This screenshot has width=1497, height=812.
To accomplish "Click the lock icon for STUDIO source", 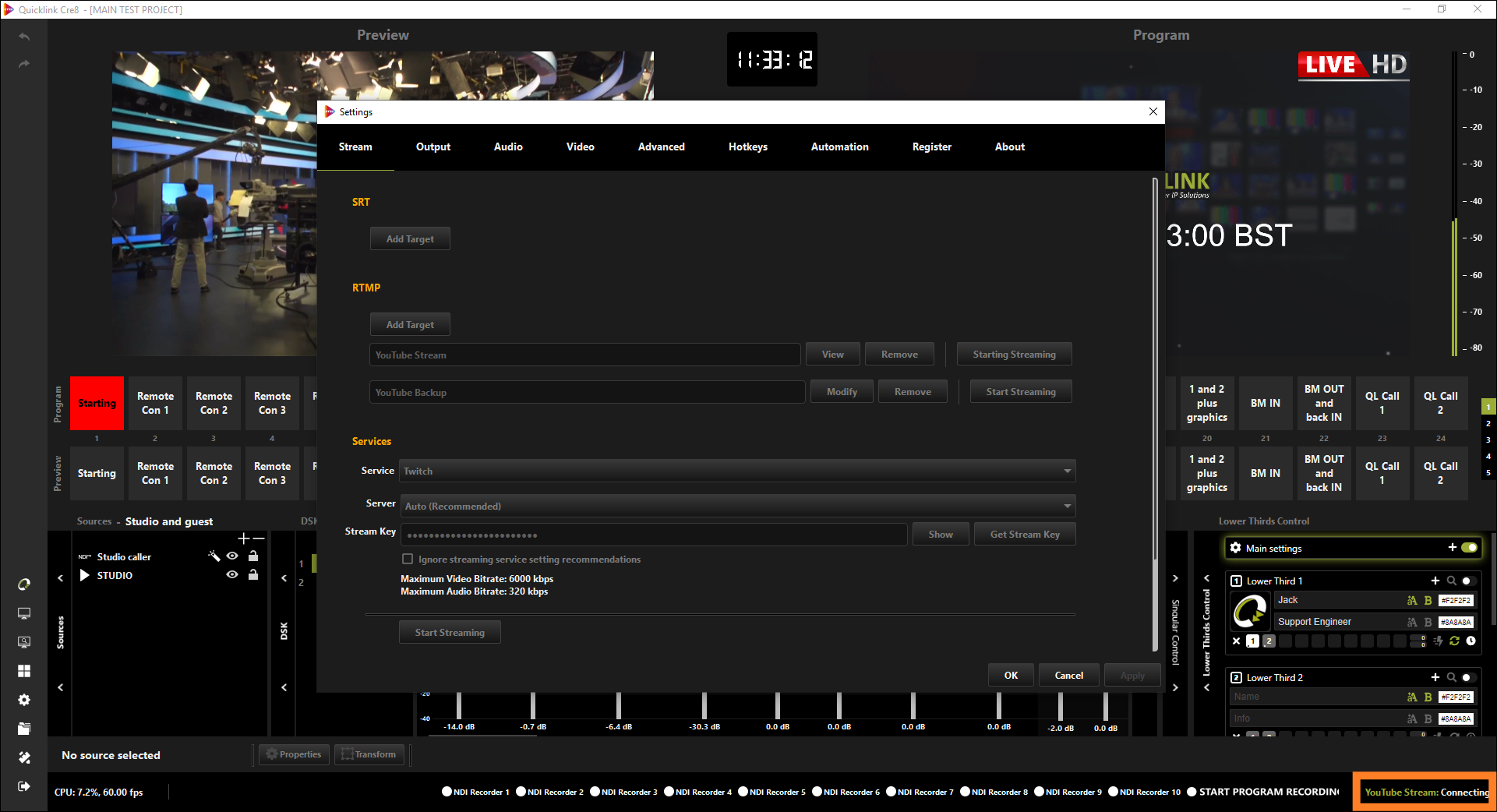I will [253, 575].
